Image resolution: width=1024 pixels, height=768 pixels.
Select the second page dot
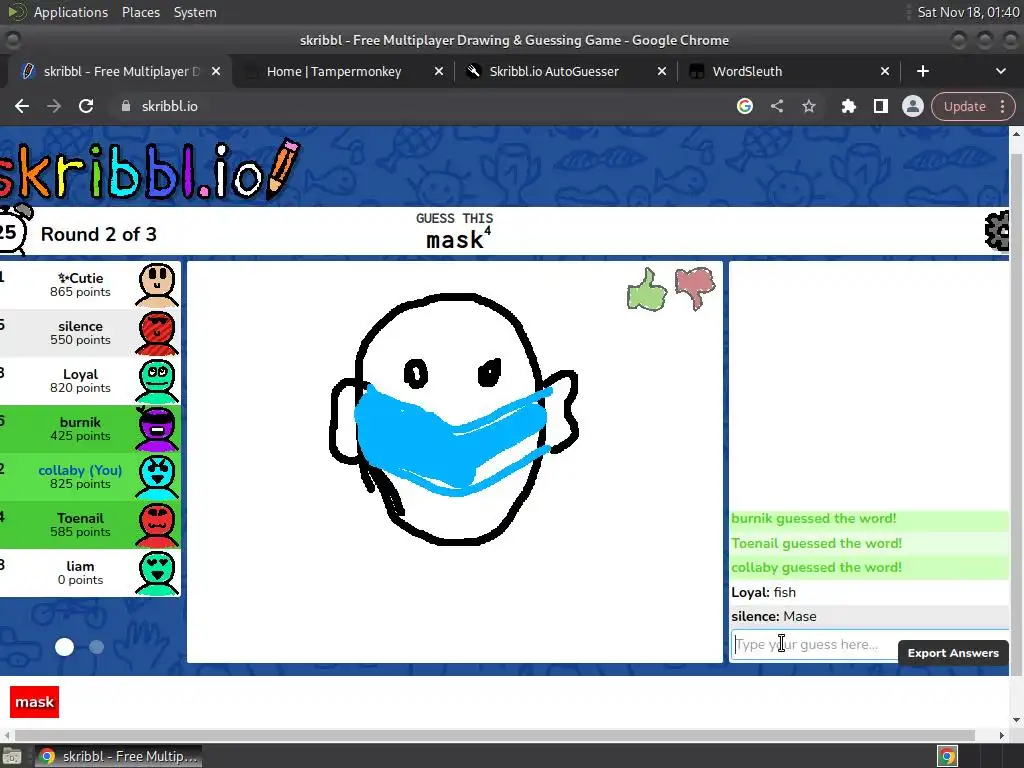(97, 647)
